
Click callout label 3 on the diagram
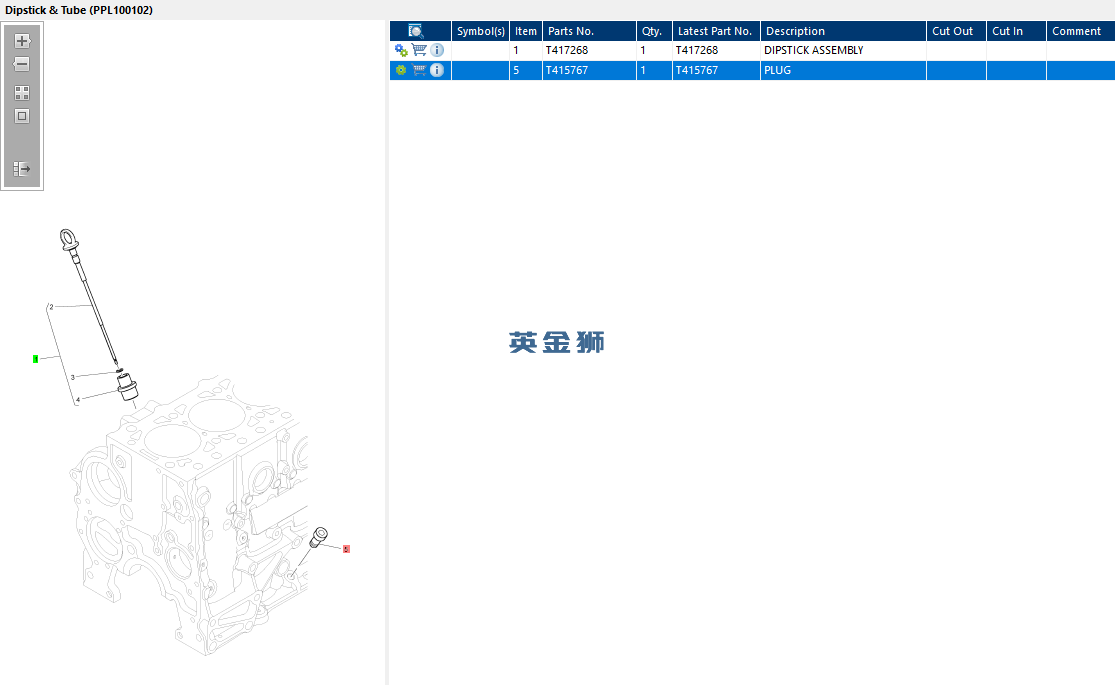[73, 378]
